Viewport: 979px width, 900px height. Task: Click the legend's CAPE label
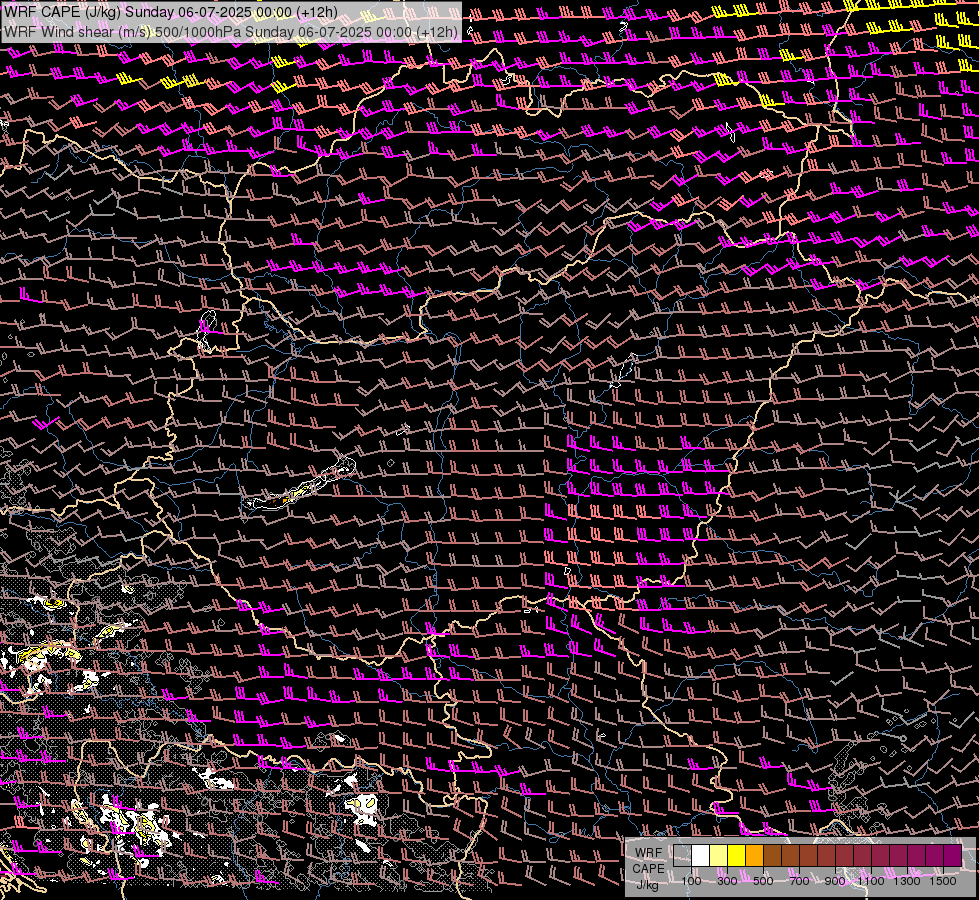pos(648,869)
